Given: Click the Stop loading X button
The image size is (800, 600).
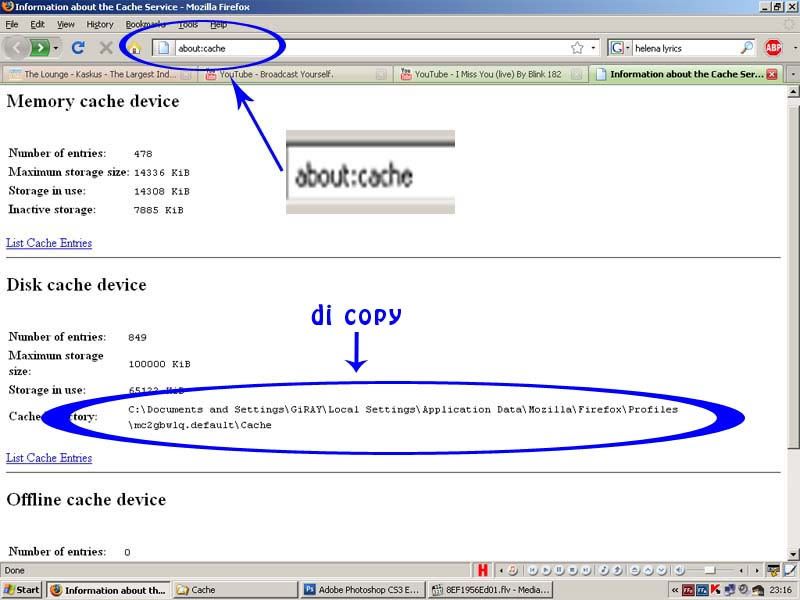Looking at the screenshot, I should point(106,48).
